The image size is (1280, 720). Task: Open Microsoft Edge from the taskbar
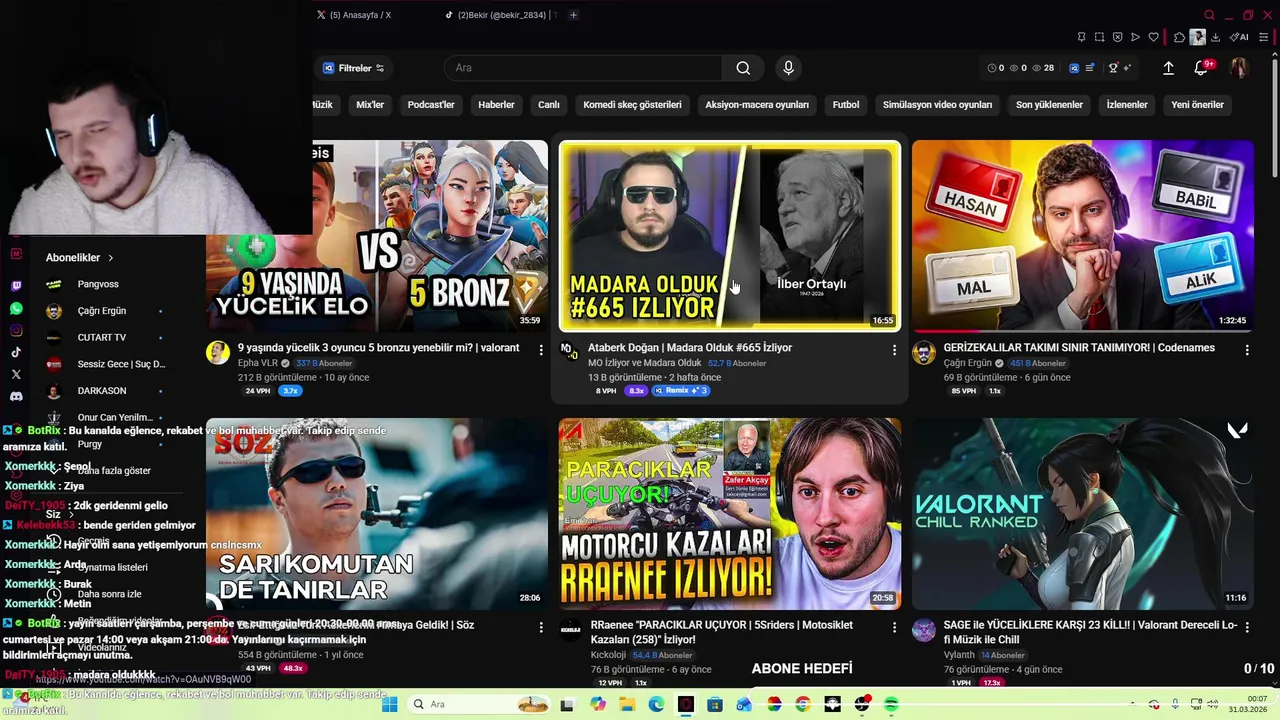coord(656,704)
